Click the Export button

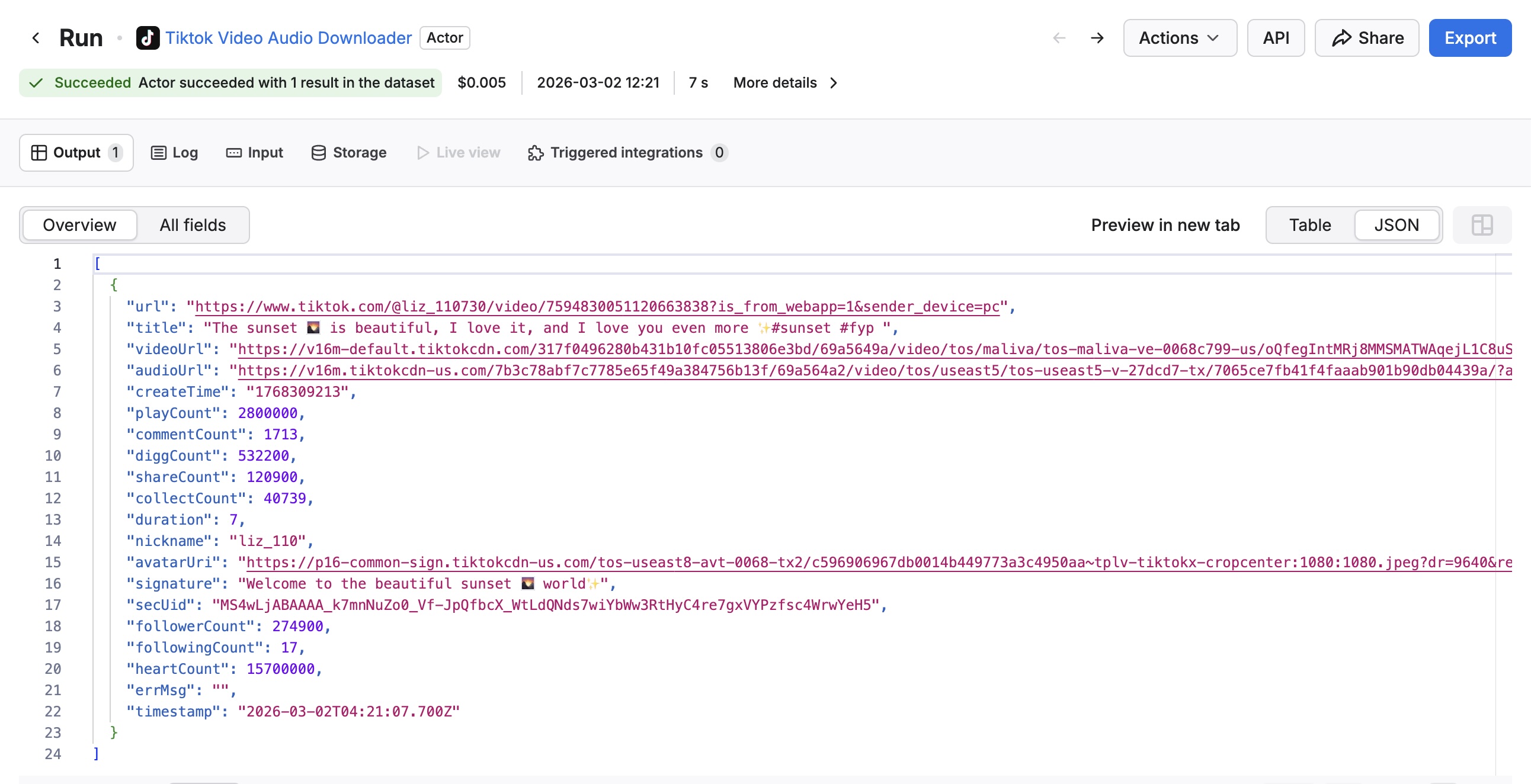pyautogui.click(x=1470, y=38)
